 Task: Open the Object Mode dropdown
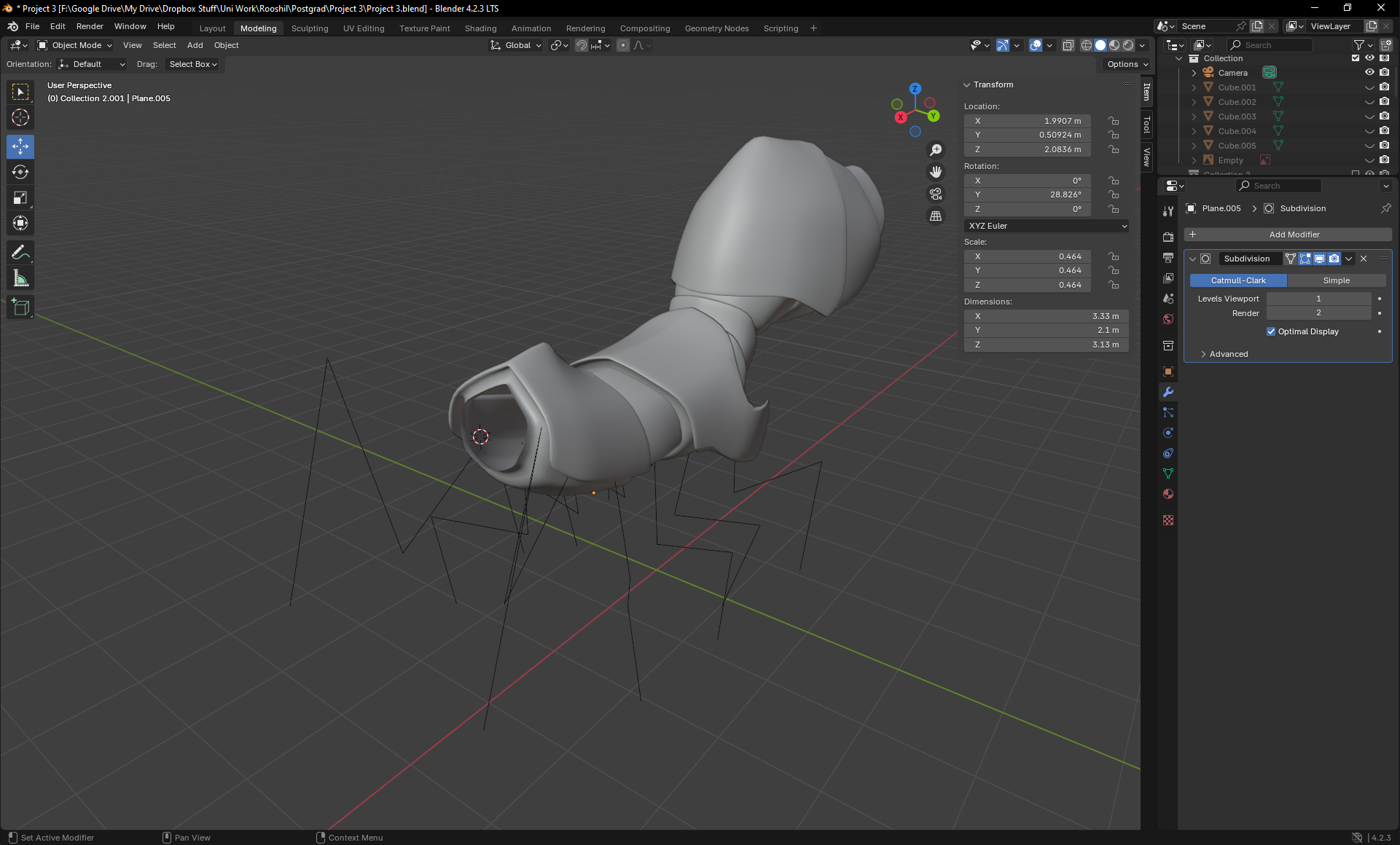pyautogui.click(x=76, y=45)
